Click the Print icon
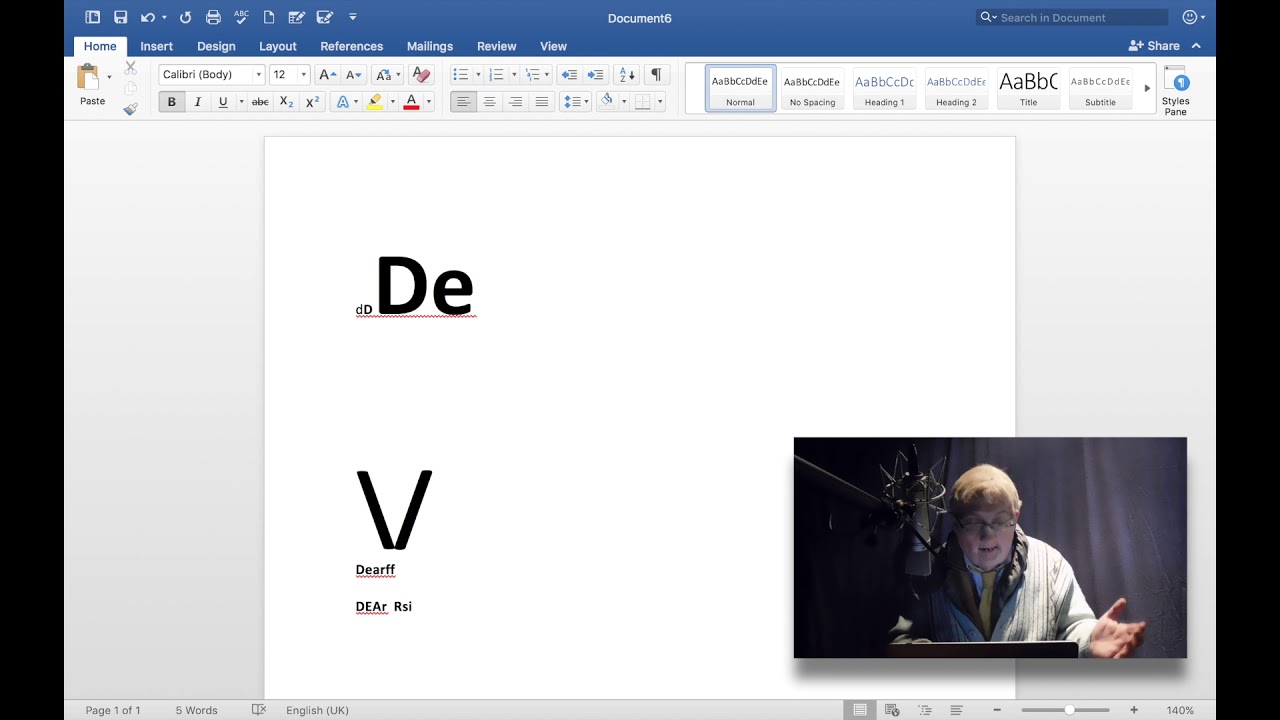The width and height of the screenshot is (1280, 720). tap(213, 17)
